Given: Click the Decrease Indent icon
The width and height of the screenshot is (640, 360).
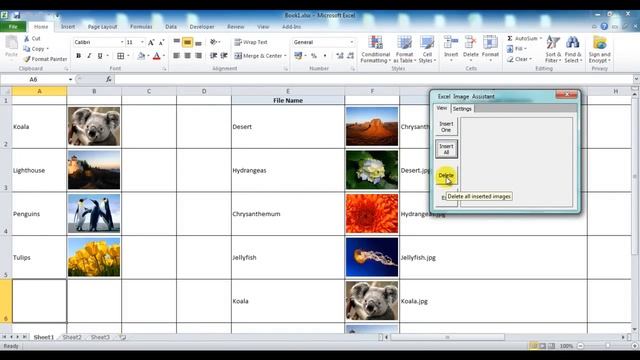Looking at the screenshot, I should tap(213, 56).
